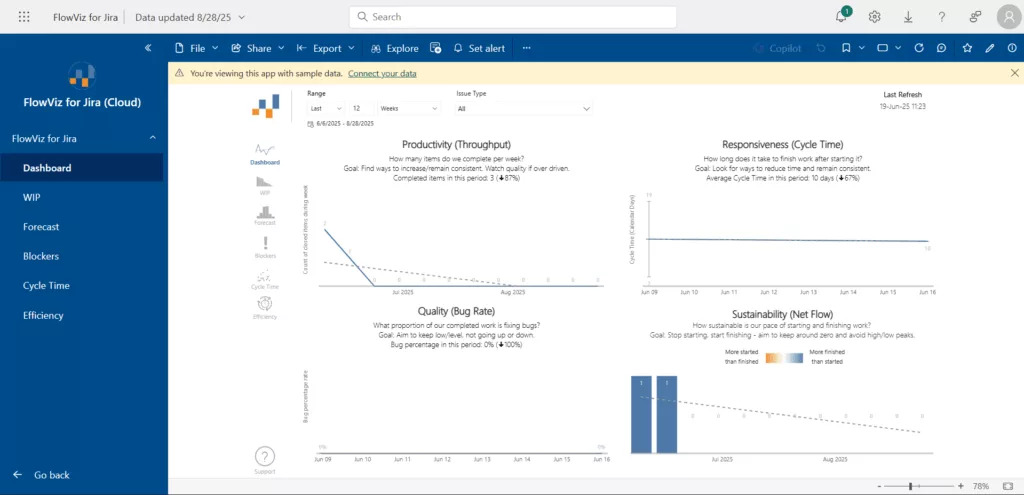Favorite the report with the star icon
This screenshot has width=1024, height=495.
pos(967,48)
